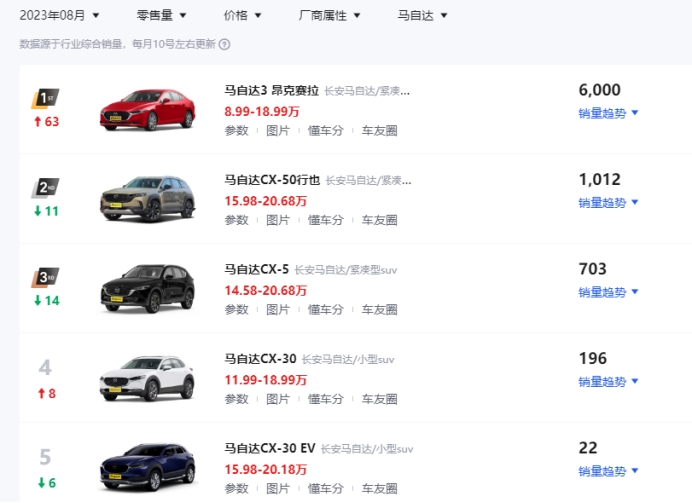Click the 1st place rank badge icon
Image resolution: width=692 pixels, height=503 pixels.
[x=45, y=98]
